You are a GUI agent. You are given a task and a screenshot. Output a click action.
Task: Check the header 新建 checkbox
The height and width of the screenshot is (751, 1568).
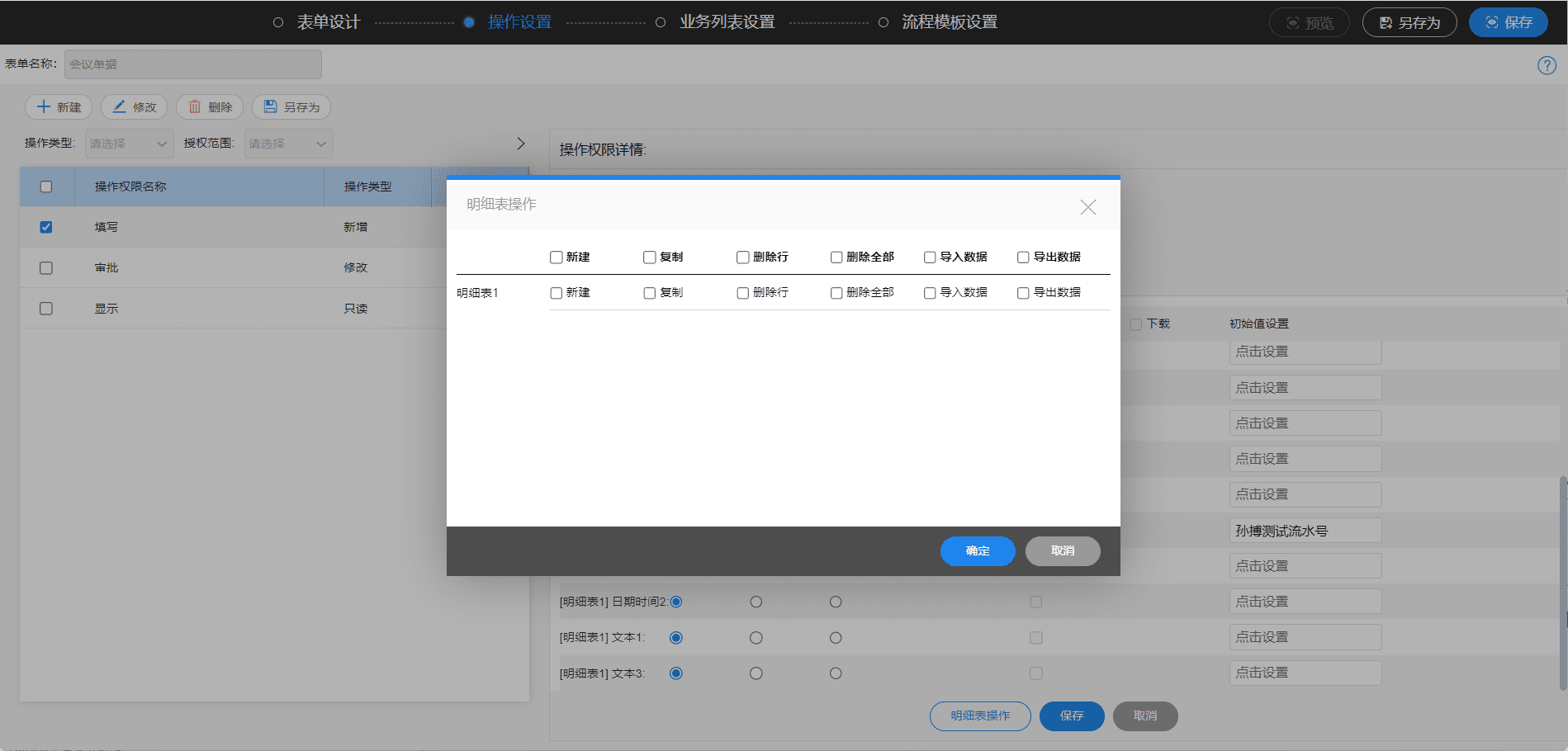tap(556, 257)
